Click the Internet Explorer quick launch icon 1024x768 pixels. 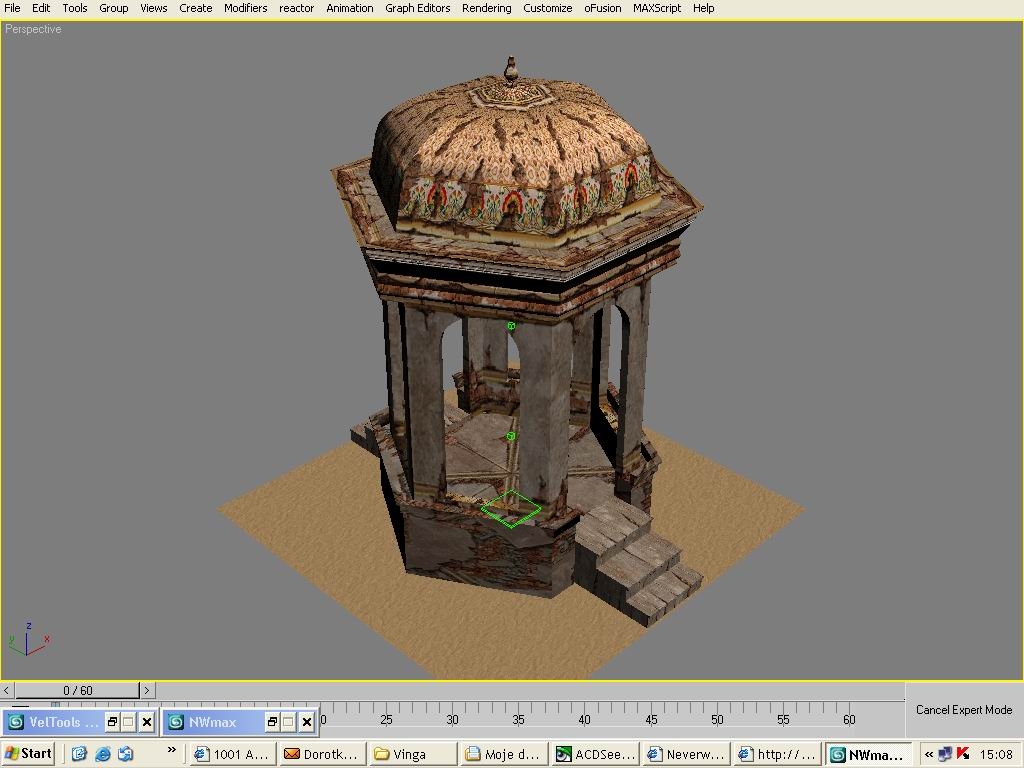pos(102,754)
